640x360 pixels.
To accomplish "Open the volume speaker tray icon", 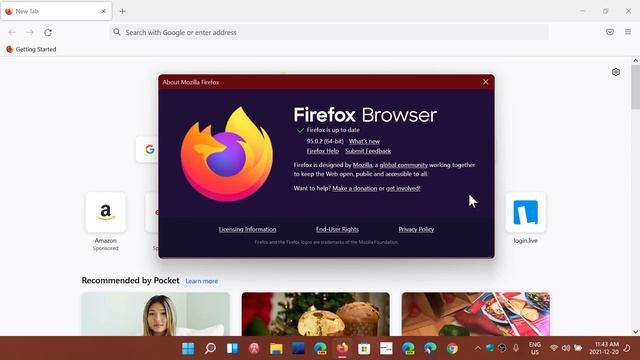I will pyautogui.click(x=566, y=348).
